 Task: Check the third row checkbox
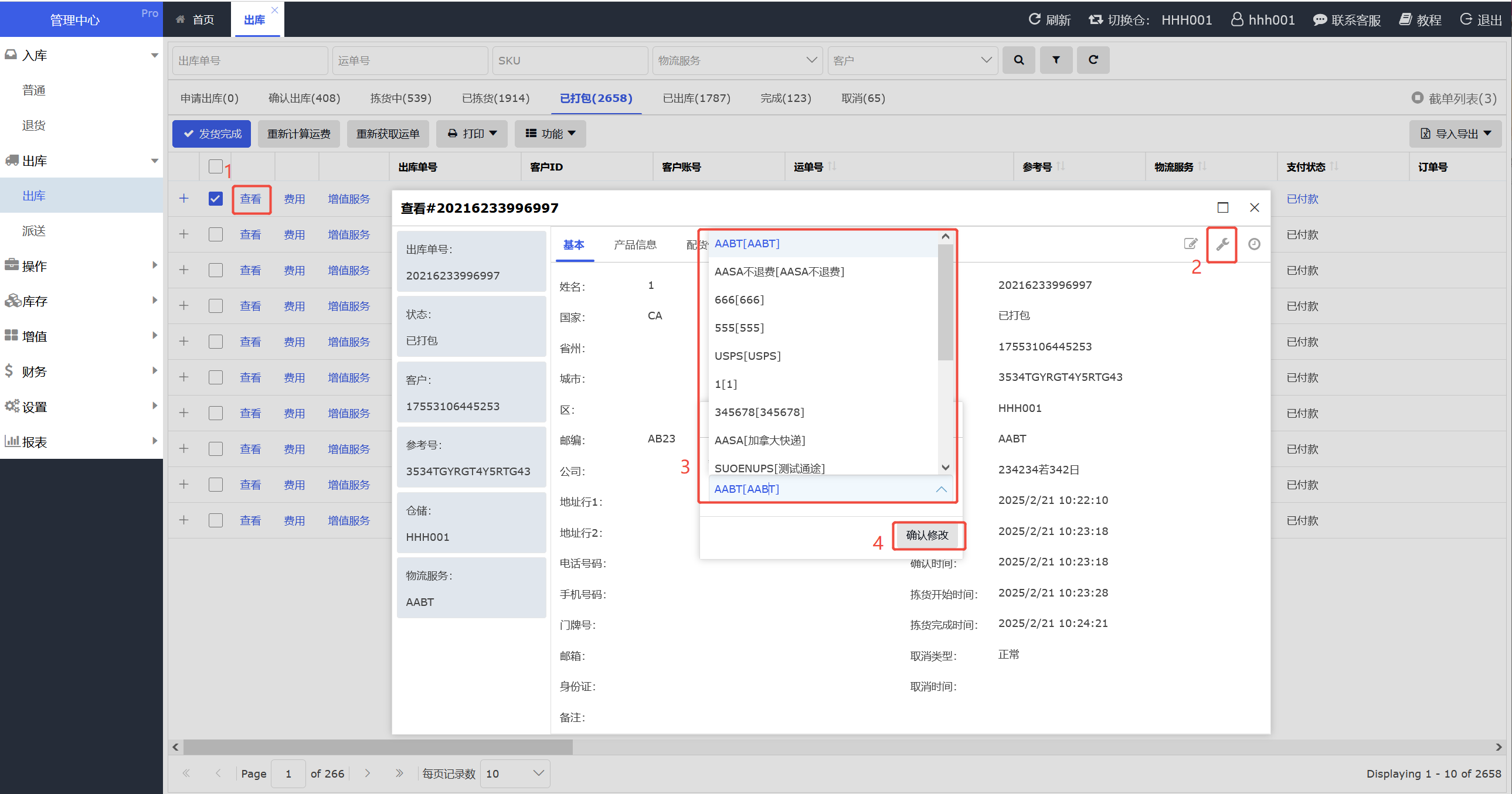click(x=215, y=270)
